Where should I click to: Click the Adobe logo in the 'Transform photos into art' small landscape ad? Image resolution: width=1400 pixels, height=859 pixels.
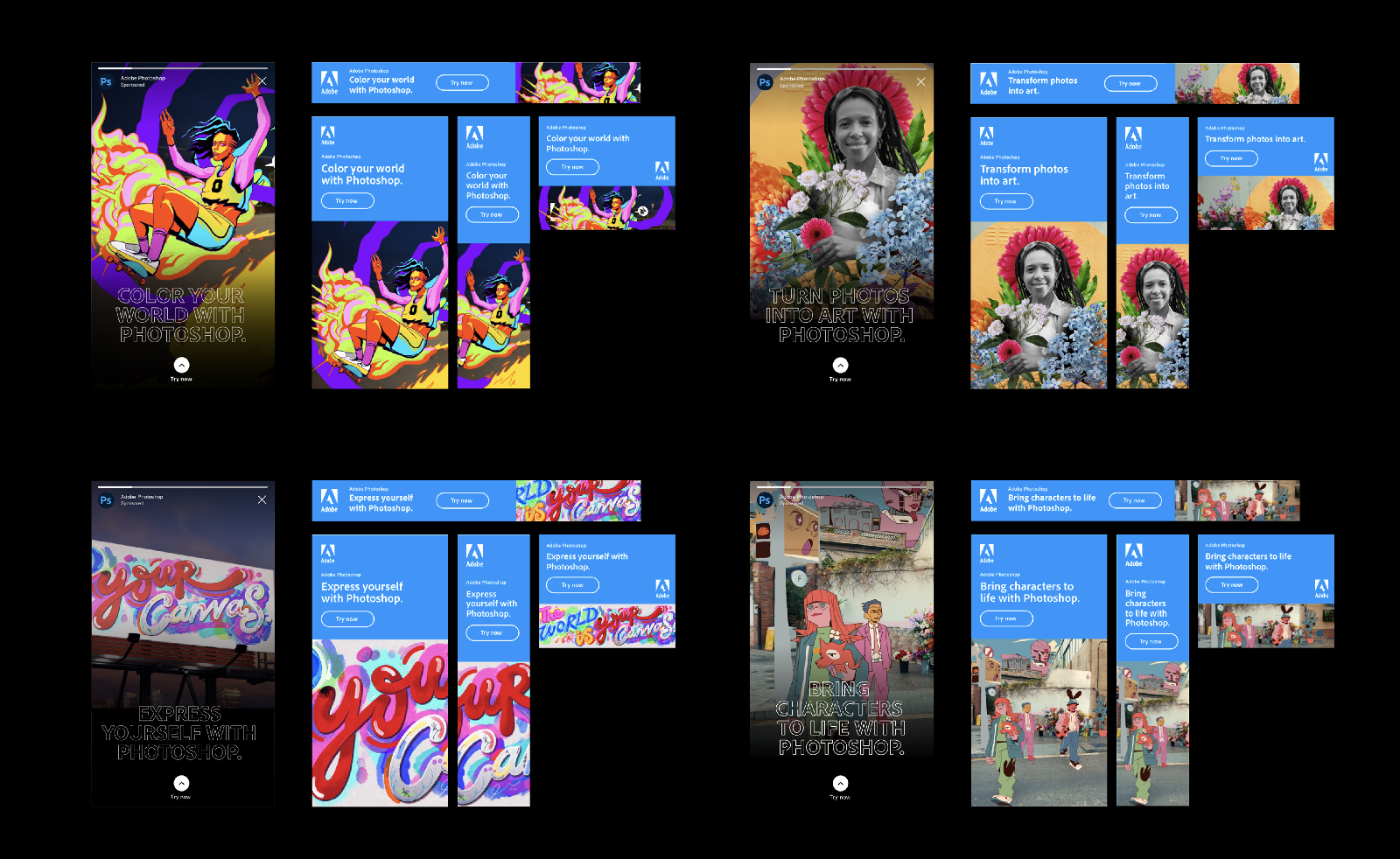click(1321, 162)
